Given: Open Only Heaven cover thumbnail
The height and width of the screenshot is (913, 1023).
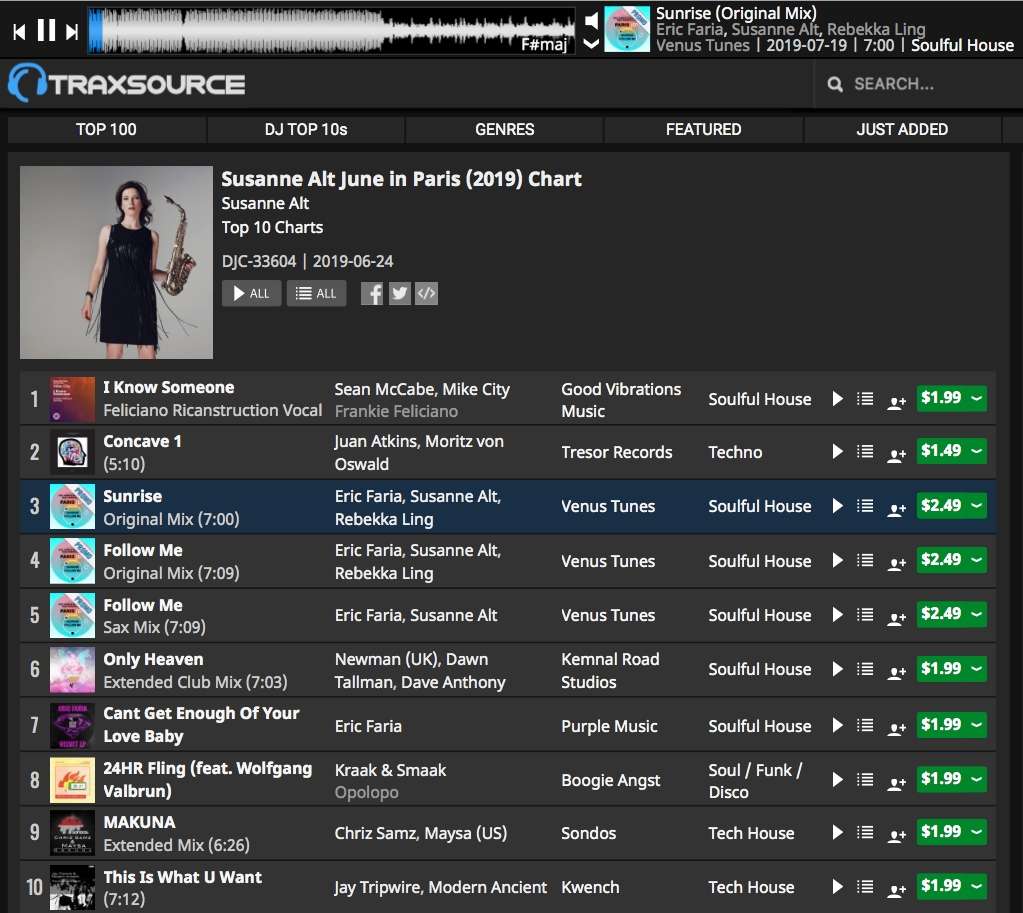Looking at the screenshot, I should pyautogui.click(x=72, y=670).
